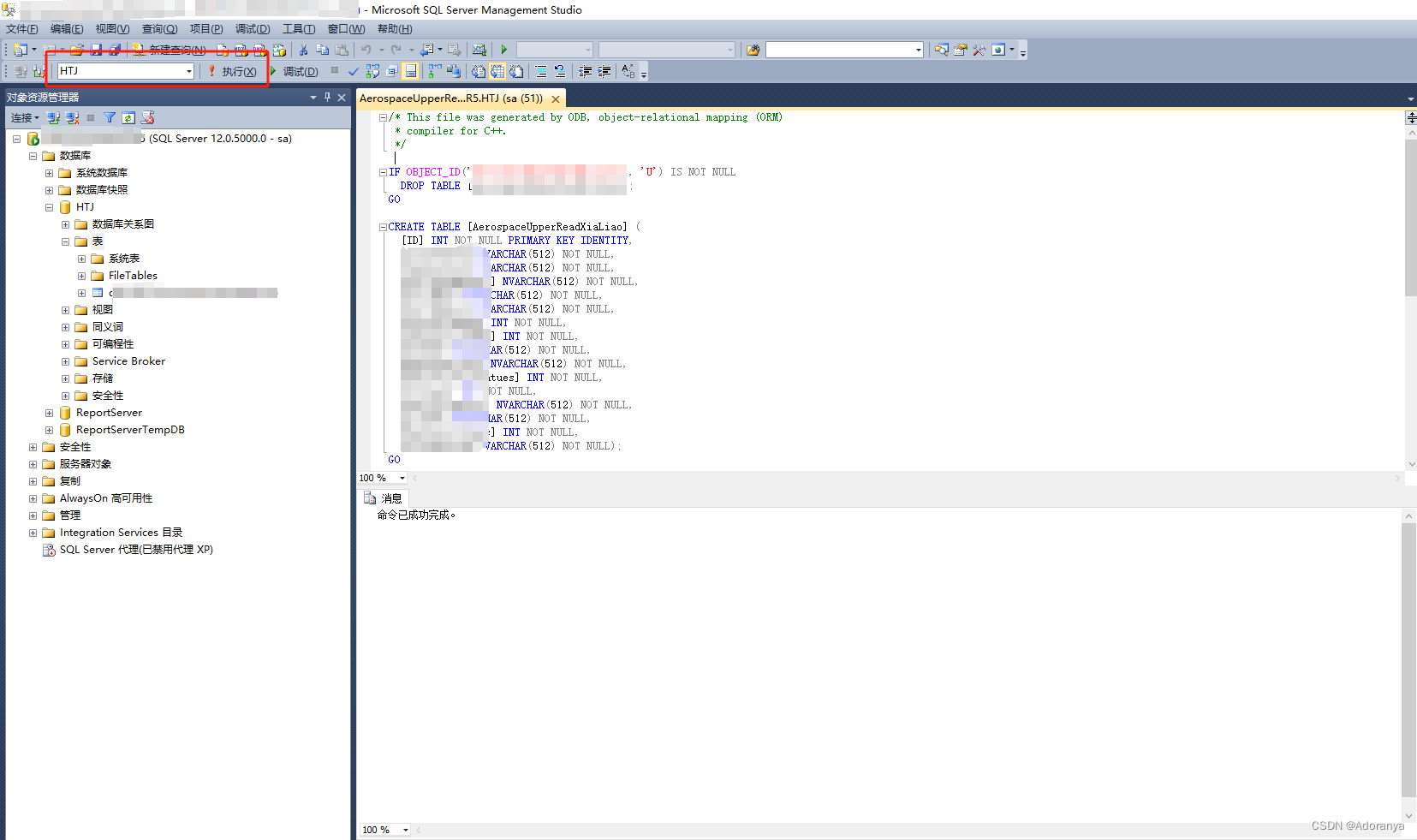Run the query with the 执行 button

pyautogui.click(x=233, y=71)
